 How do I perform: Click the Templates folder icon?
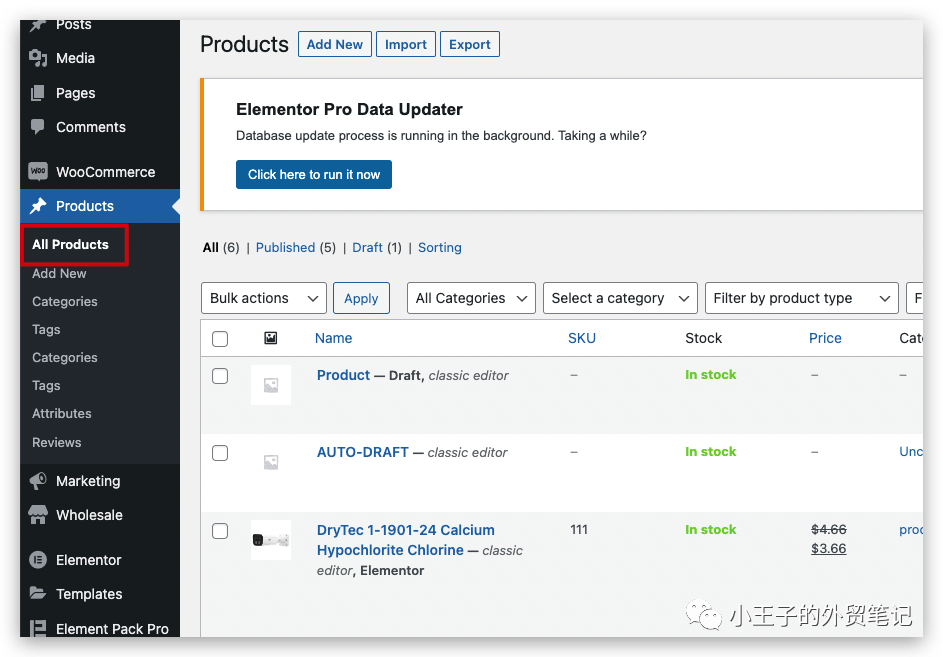click(38, 593)
